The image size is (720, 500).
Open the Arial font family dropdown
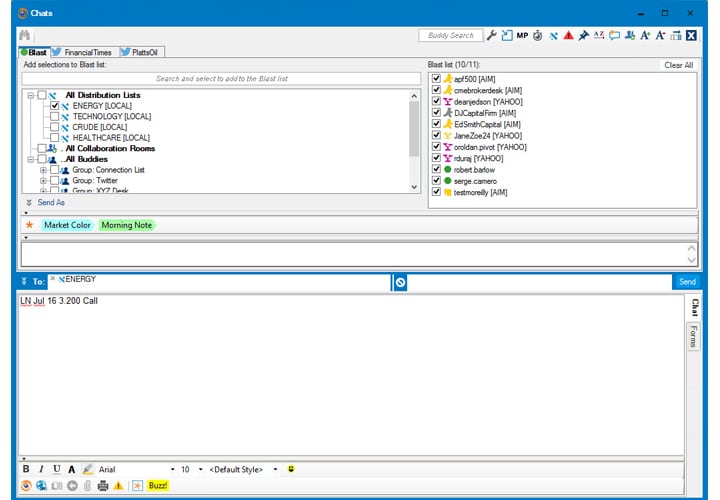pos(172,469)
